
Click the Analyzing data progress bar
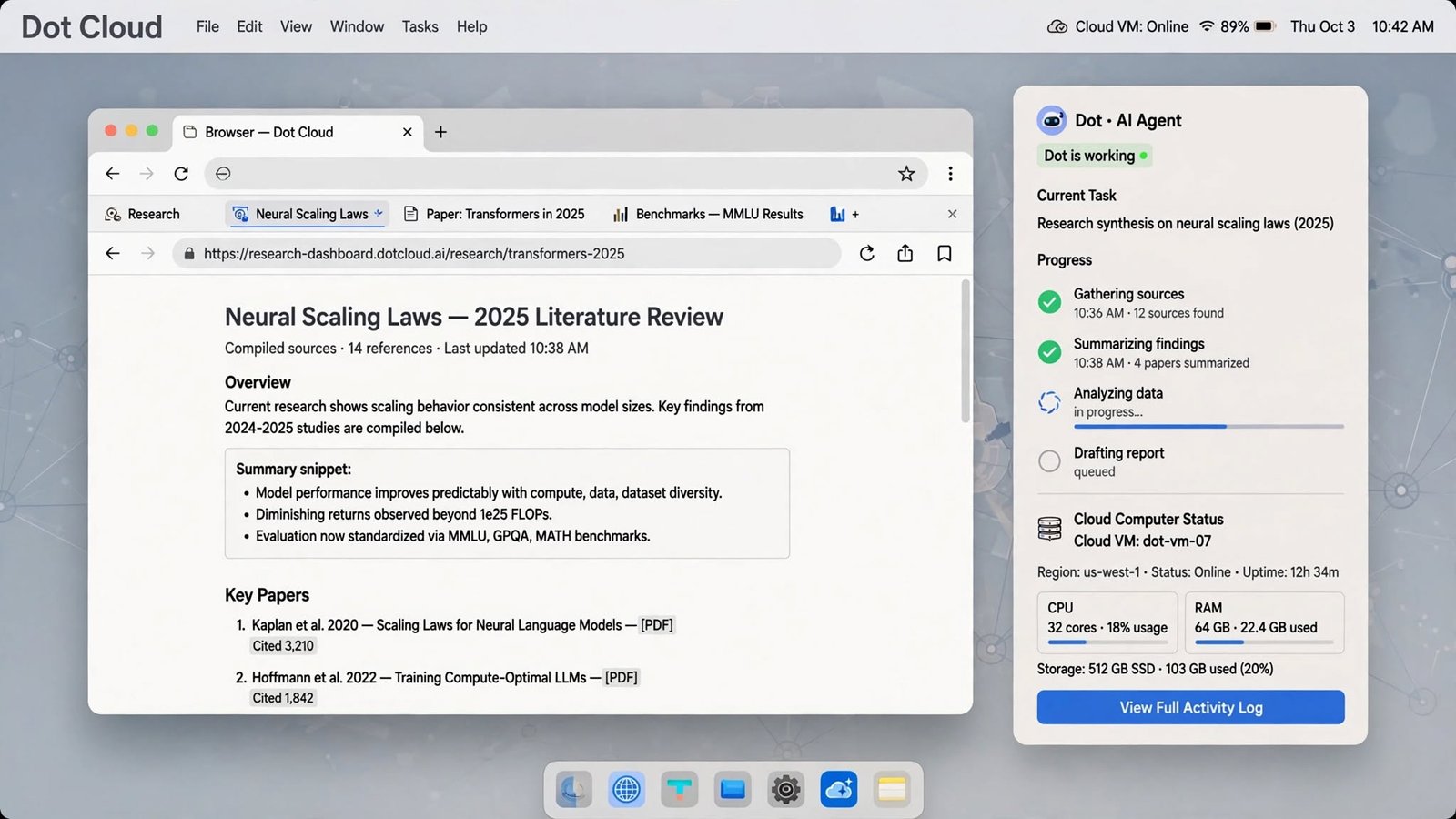(1208, 426)
